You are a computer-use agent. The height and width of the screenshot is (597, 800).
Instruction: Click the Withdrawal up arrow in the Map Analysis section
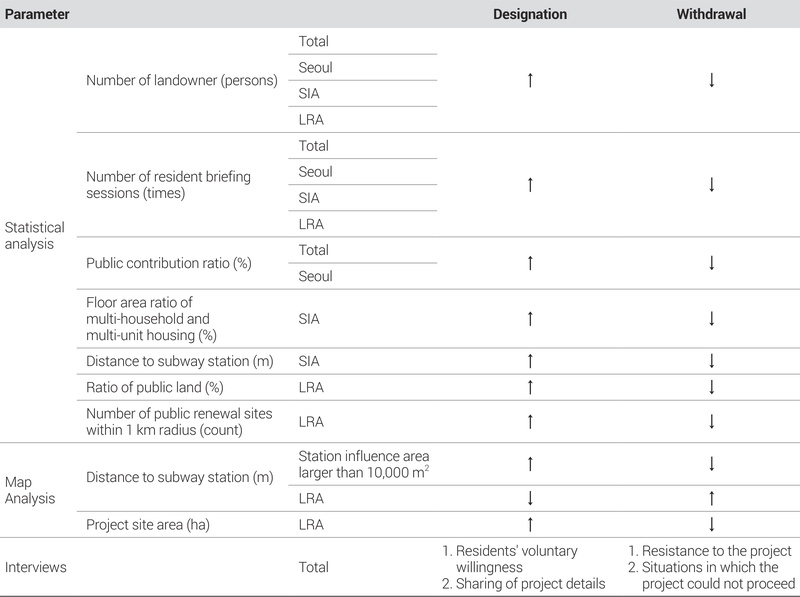[x=711, y=497]
